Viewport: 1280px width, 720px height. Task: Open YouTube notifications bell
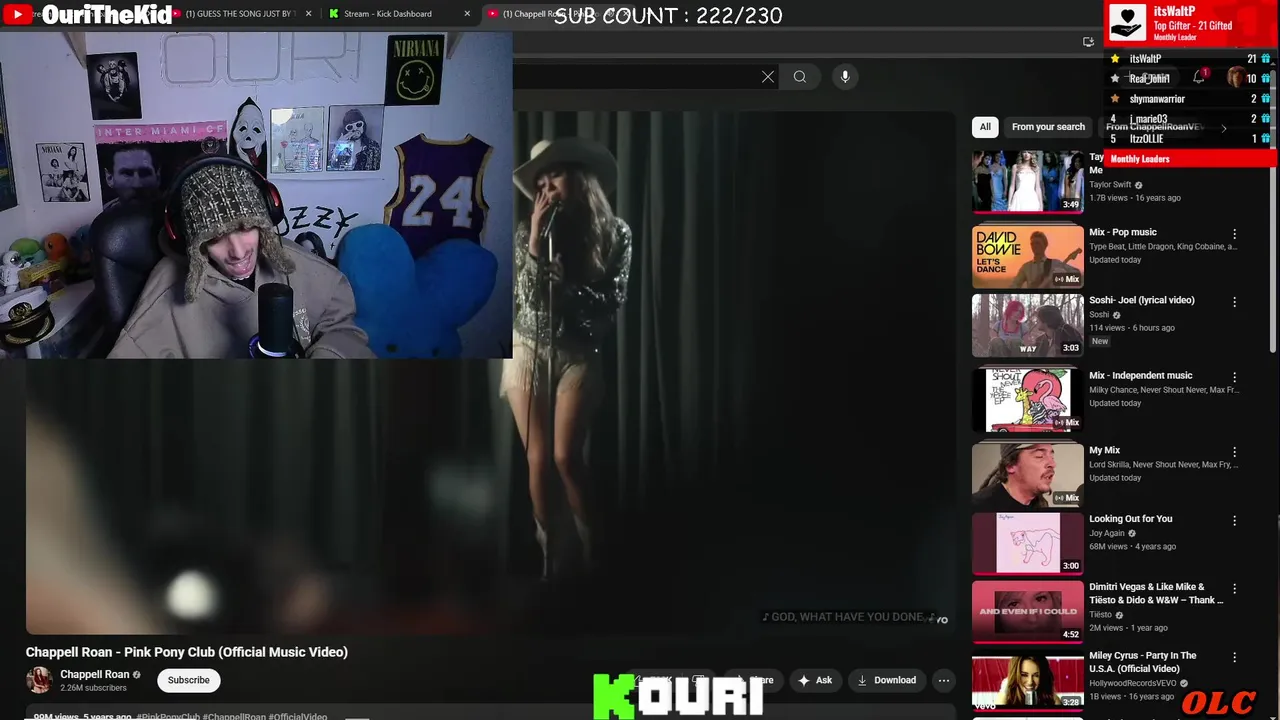[1199, 77]
